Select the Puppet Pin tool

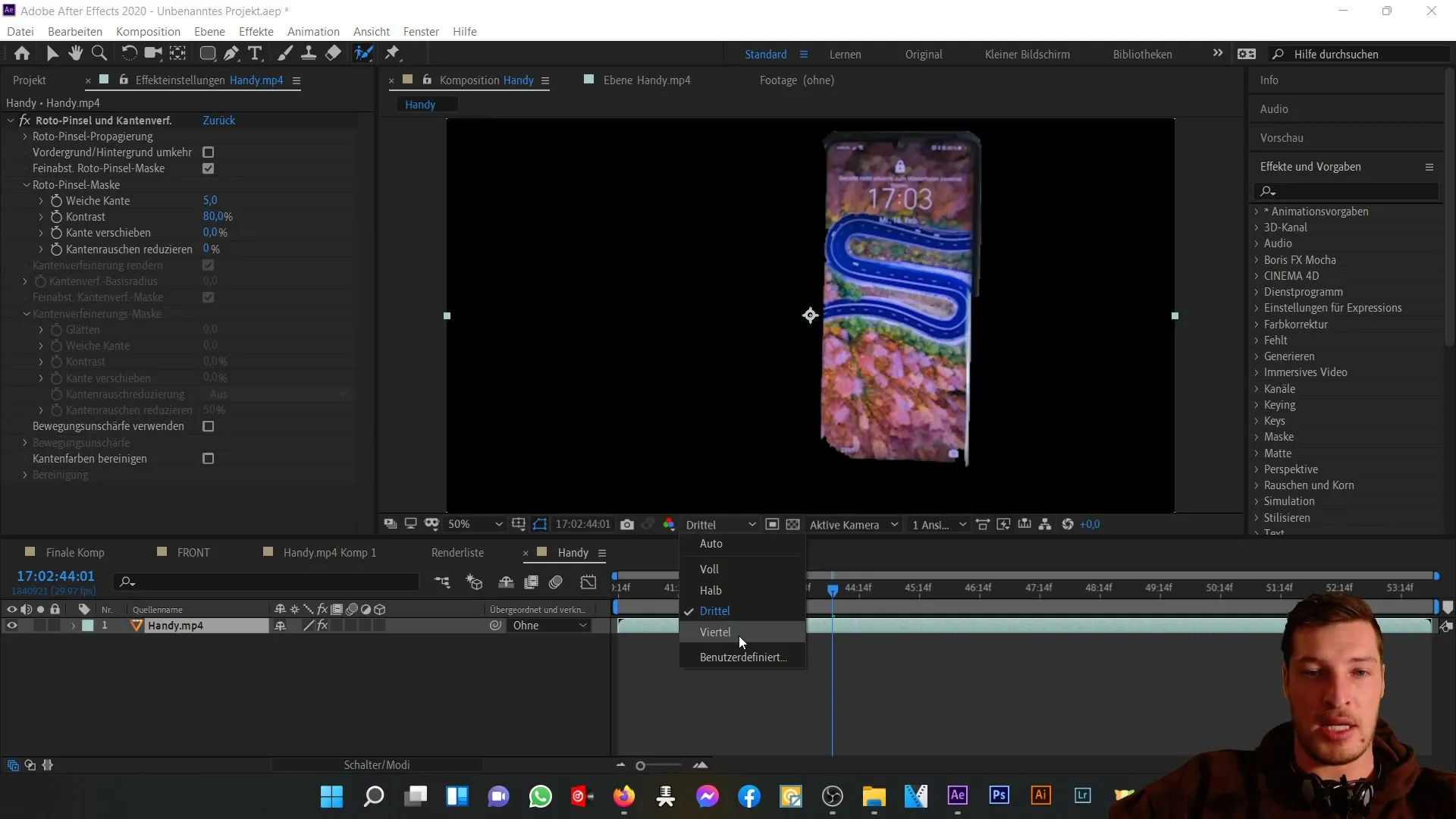point(392,53)
